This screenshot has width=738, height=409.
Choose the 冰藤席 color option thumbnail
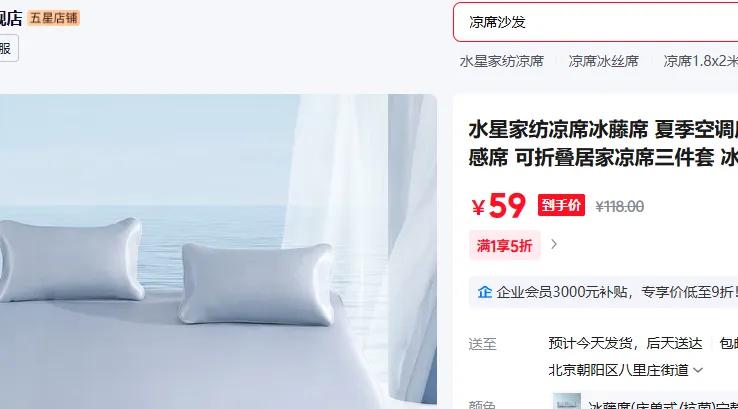click(x=567, y=401)
